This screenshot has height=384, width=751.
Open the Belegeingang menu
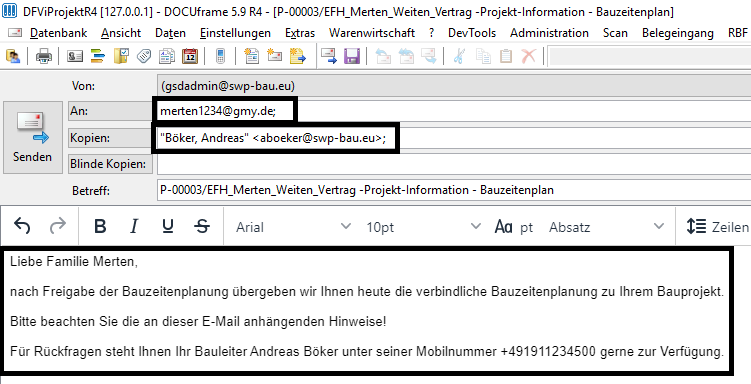678,33
